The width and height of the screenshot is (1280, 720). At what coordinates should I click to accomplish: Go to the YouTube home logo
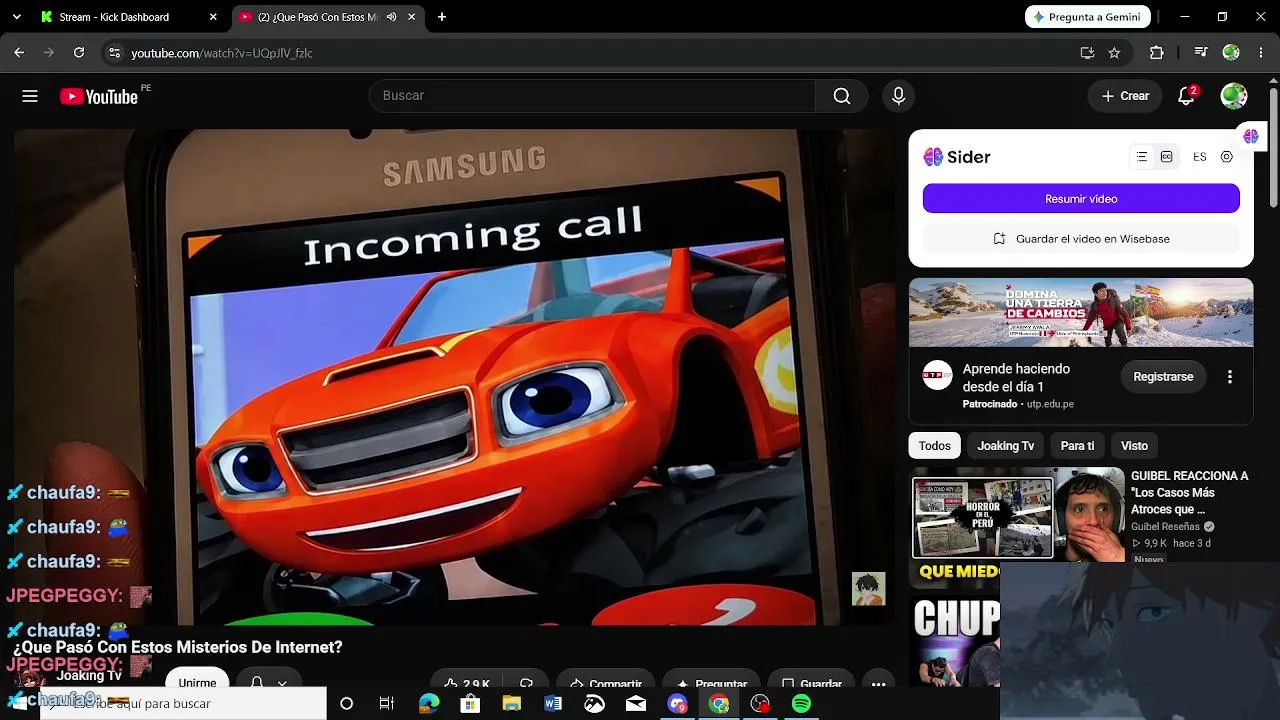point(99,96)
